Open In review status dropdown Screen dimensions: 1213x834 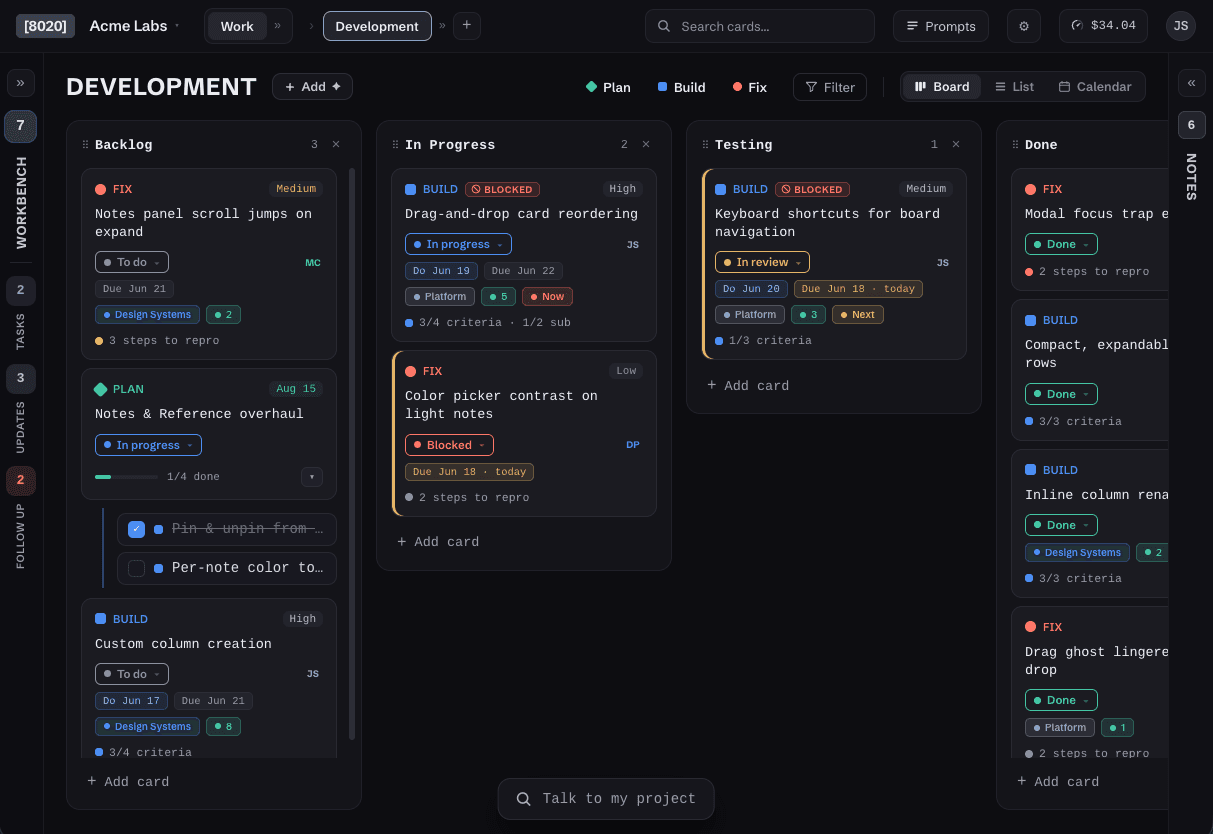click(762, 262)
